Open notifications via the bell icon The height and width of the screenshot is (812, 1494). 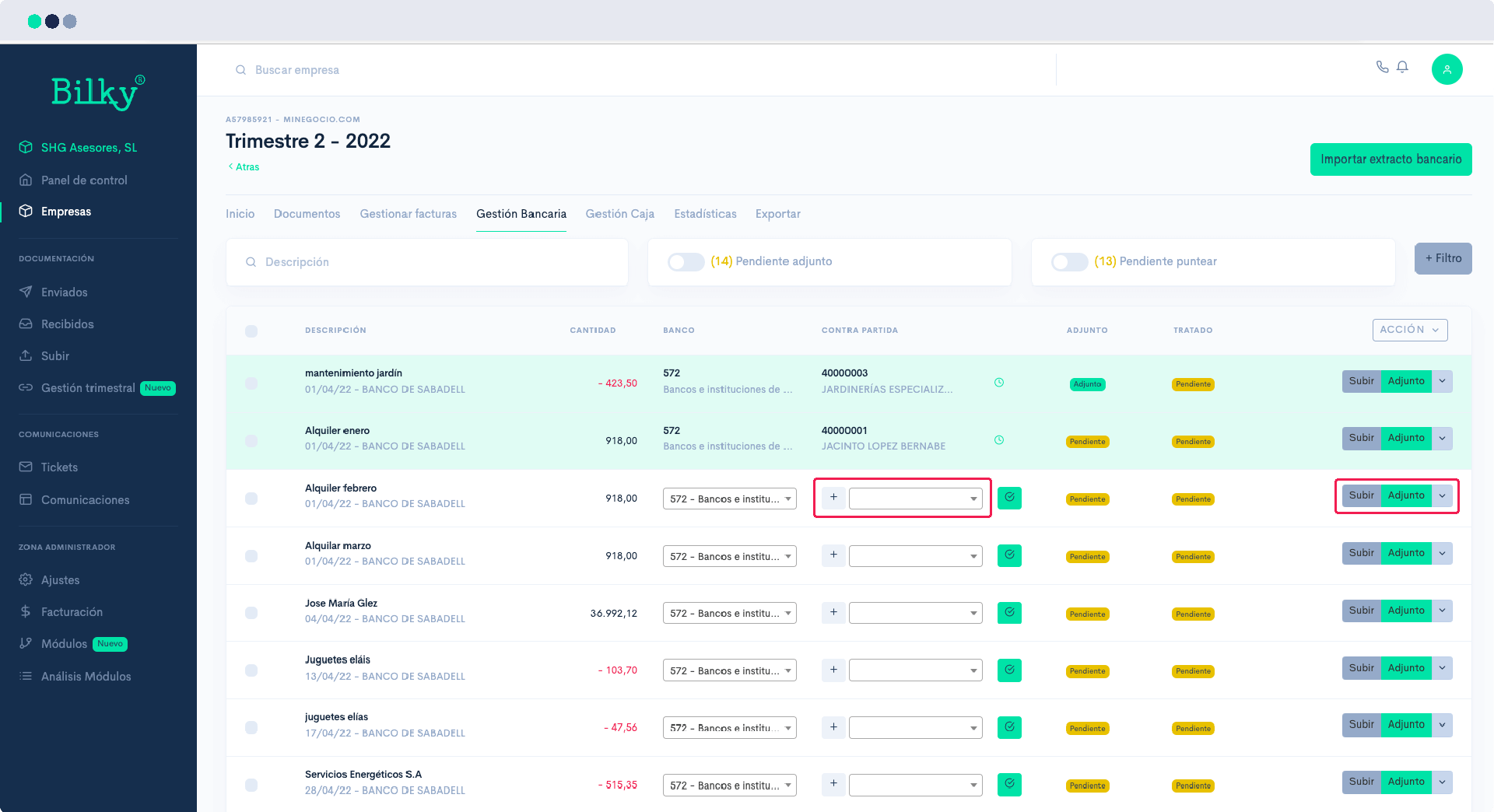pos(1403,68)
